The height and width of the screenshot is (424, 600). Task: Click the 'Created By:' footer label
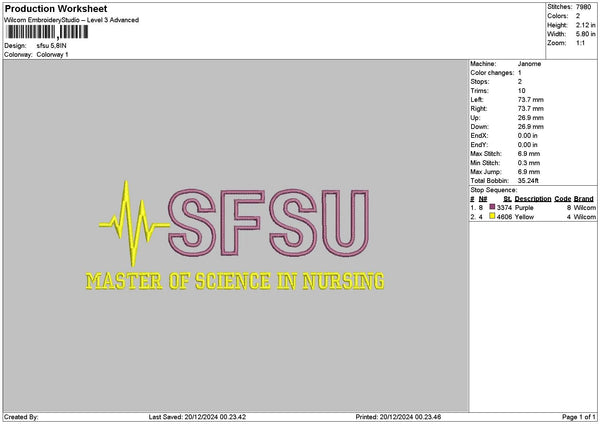[21, 417]
